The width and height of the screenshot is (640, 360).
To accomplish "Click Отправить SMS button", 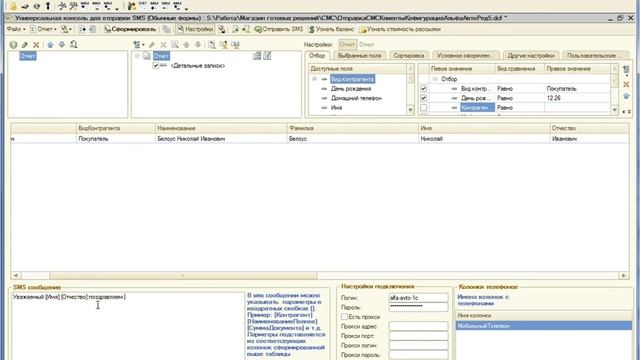I will [x=279, y=29].
